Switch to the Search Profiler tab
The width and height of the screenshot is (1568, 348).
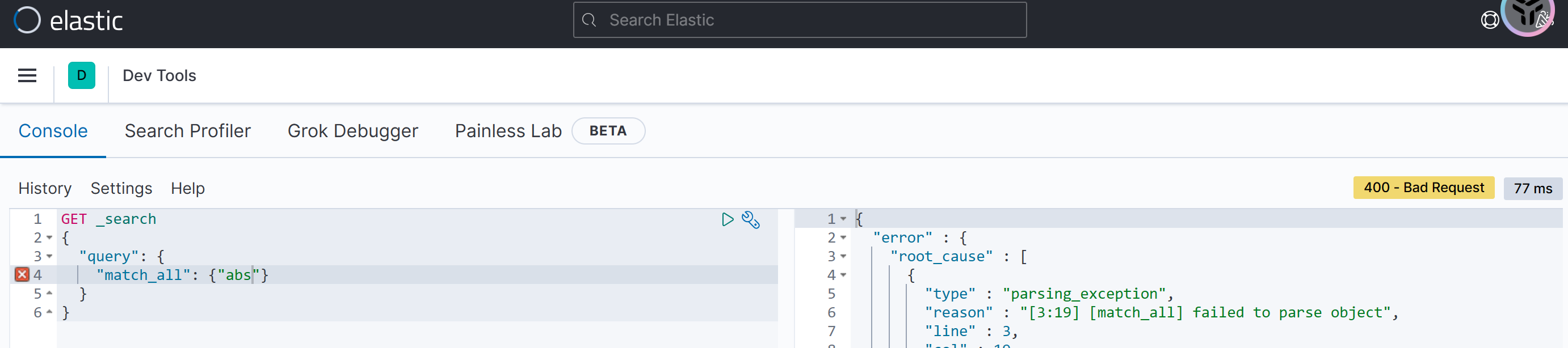pyautogui.click(x=187, y=131)
